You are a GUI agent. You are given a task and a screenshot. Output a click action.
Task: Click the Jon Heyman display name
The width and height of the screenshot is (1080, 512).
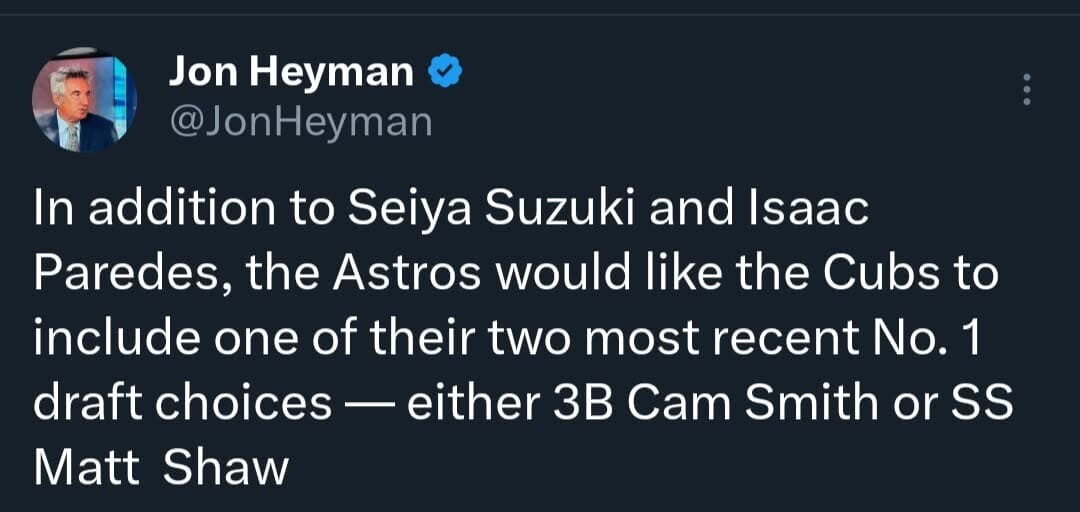coord(291,71)
